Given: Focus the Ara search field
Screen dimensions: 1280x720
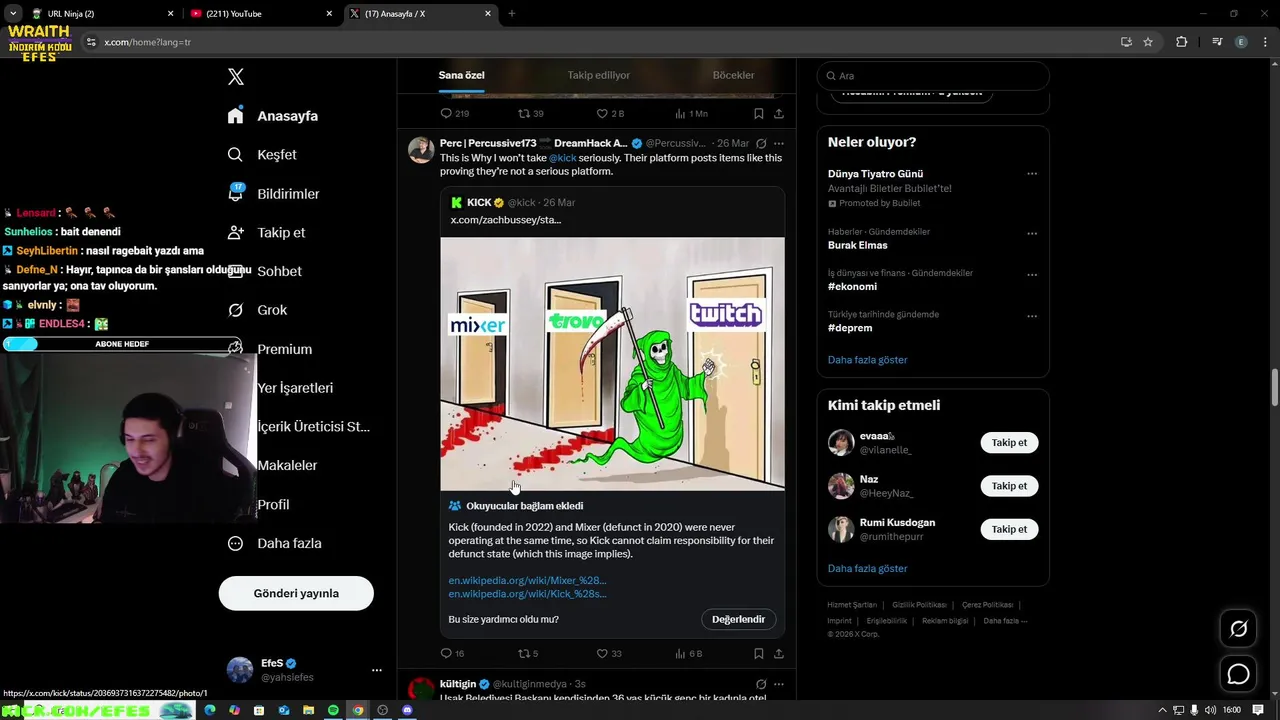Looking at the screenshot, I should pyautogui.click(x=933, y=76).
